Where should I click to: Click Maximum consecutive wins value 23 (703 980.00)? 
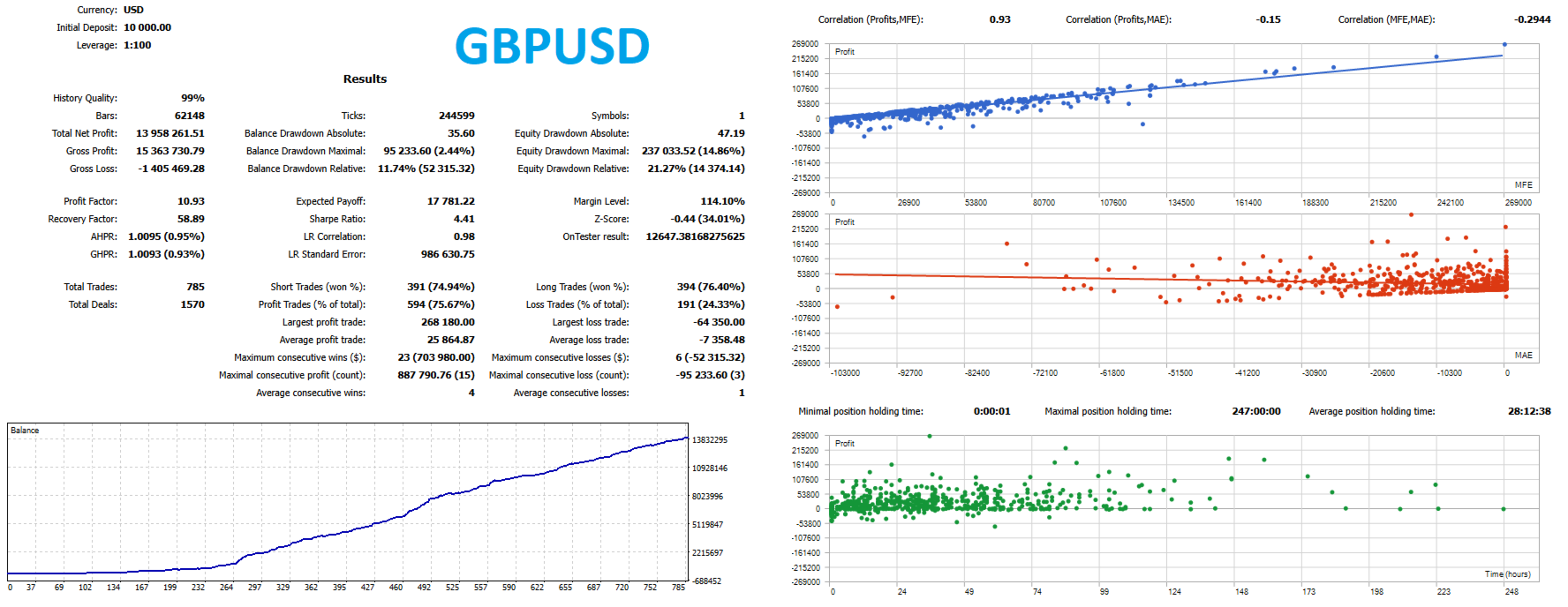[436, 357]
